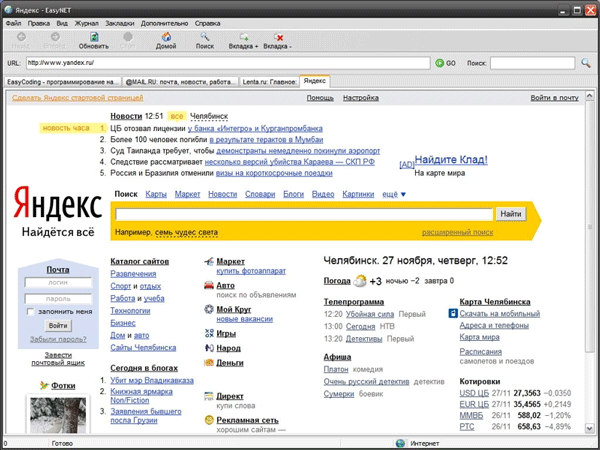This screenshot has height=450, width=600.
Task: Open the Картинки search category link
Action: point(358,194)
